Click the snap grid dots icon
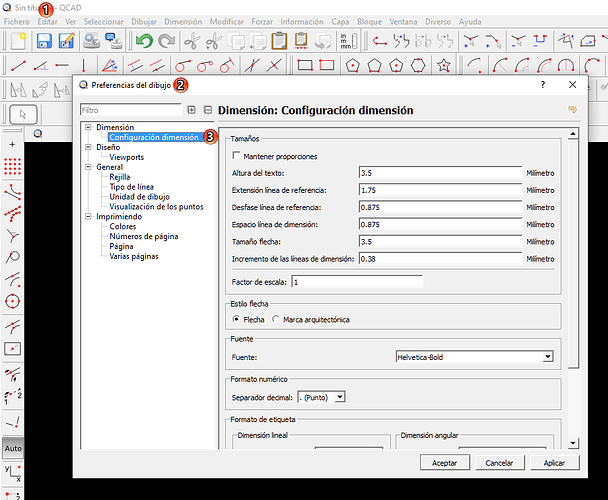608x500 pixels. [x=13, y=165]
